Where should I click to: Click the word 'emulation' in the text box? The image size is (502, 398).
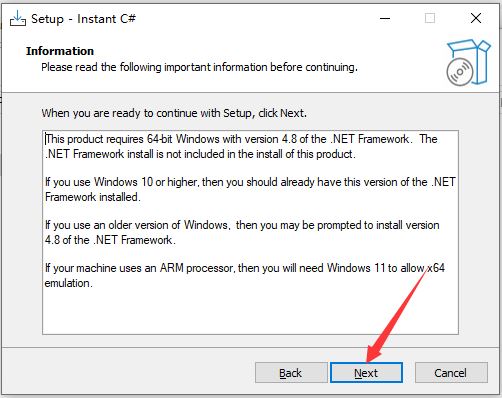68,283
